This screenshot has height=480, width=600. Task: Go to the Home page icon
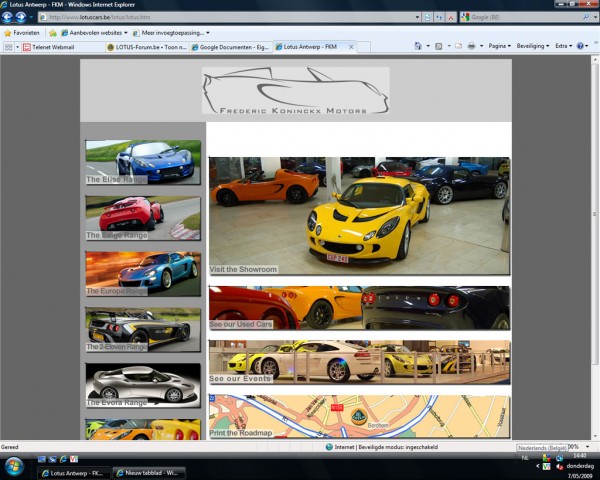418,46
